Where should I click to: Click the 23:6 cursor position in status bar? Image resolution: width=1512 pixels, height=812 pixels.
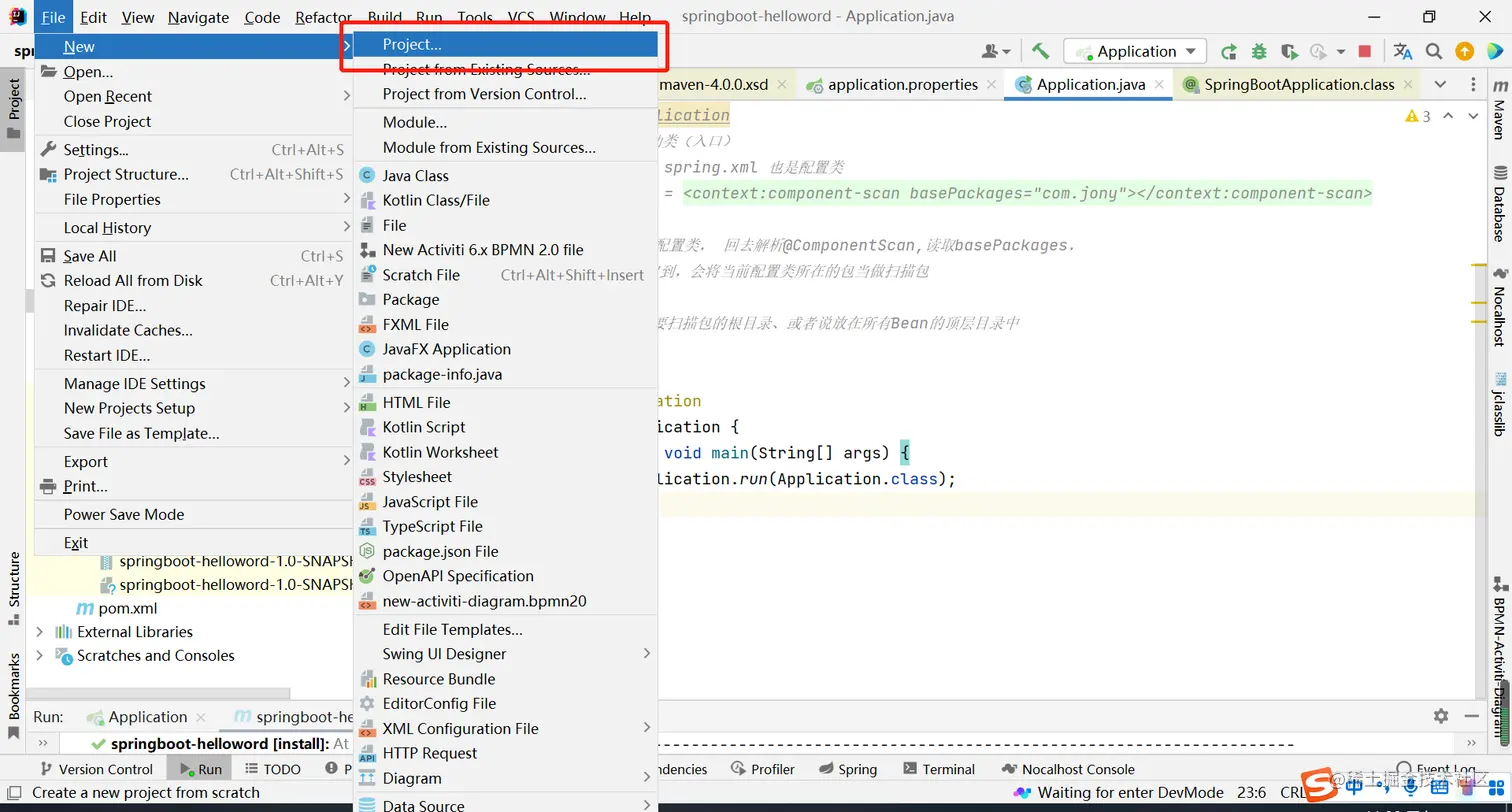tap(1252, 792)
